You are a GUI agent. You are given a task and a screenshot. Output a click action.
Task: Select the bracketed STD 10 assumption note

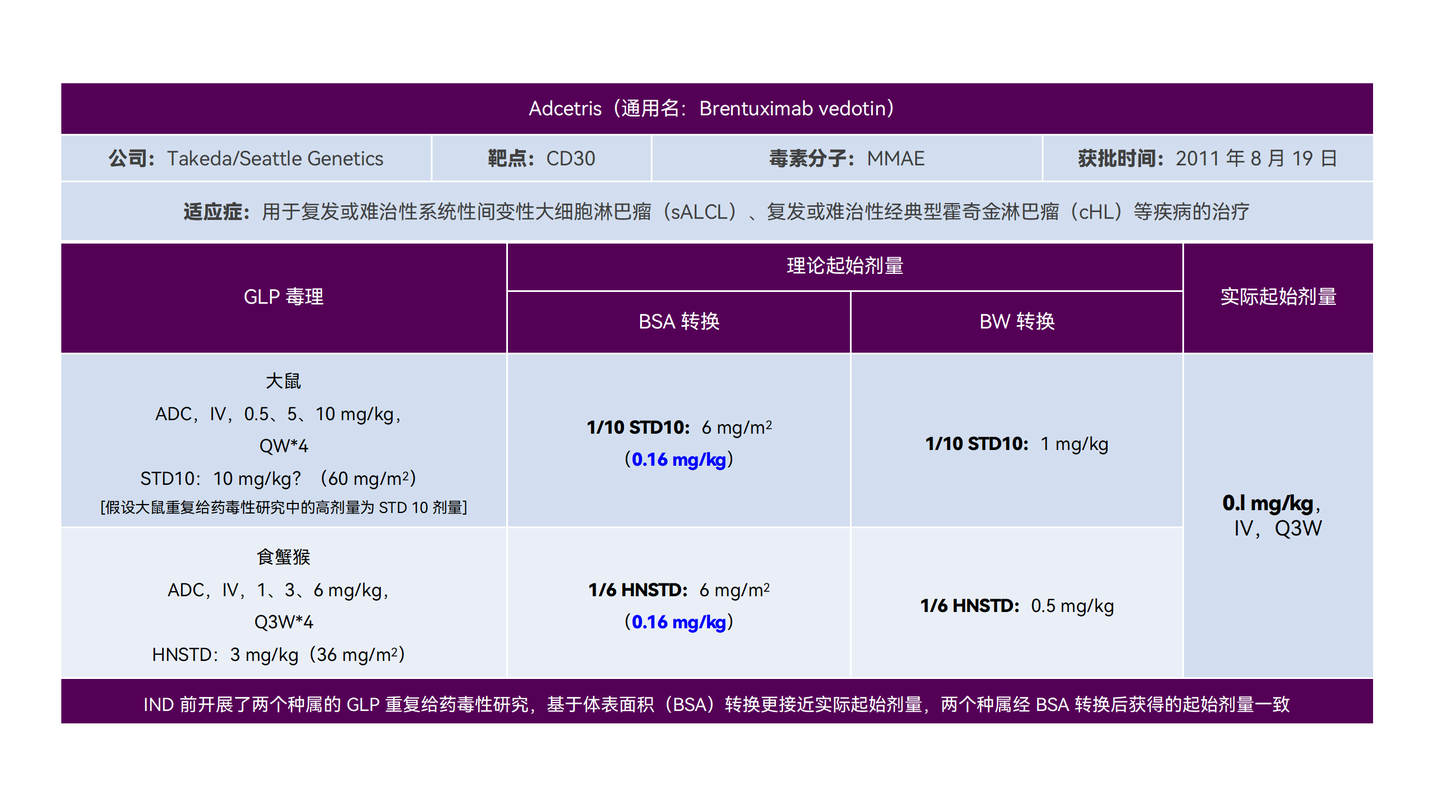284,507
